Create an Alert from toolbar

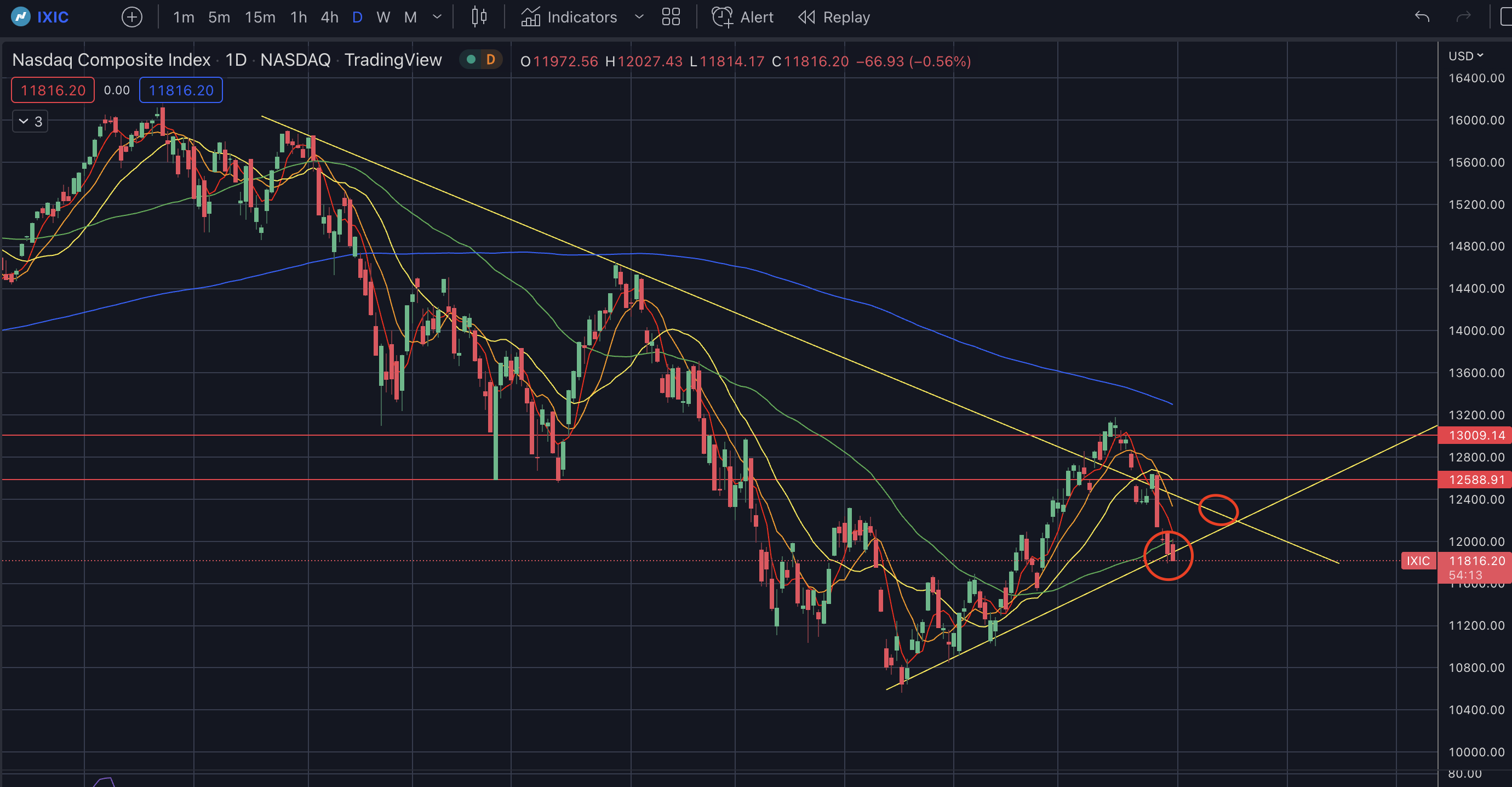coord(742,17)
